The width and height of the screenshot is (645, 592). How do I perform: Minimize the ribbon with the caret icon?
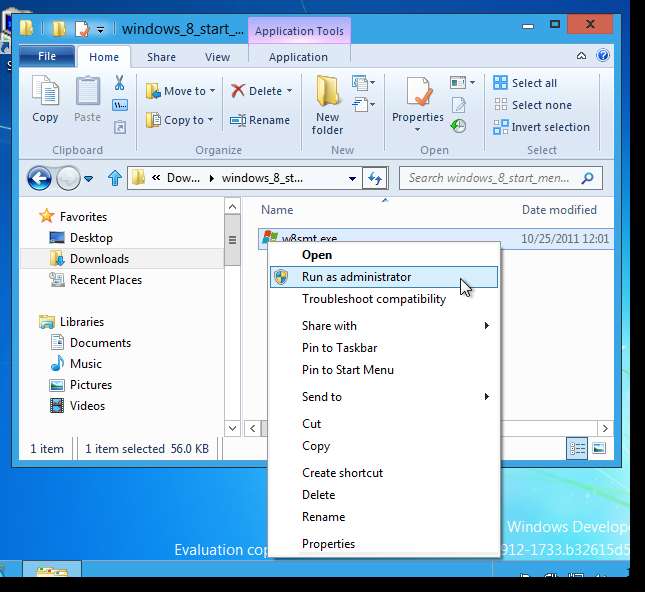(x=581, y=56)
